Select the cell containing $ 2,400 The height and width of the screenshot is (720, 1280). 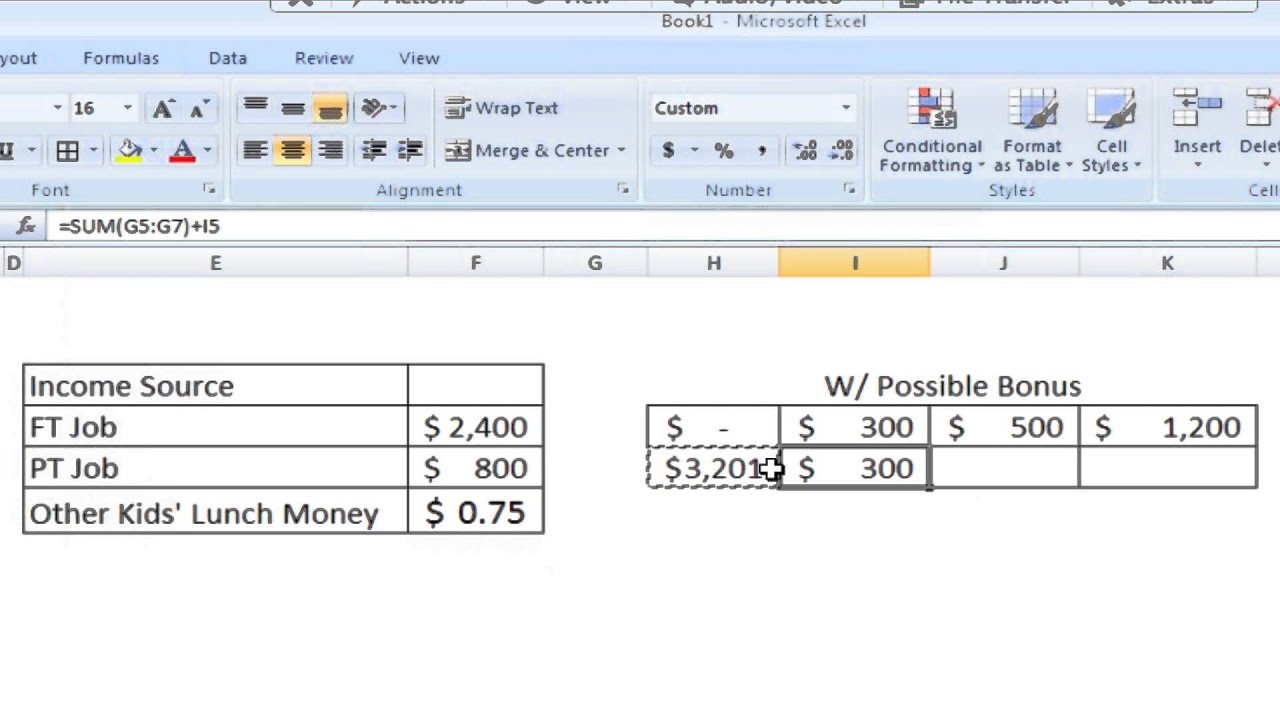[476, 427]
